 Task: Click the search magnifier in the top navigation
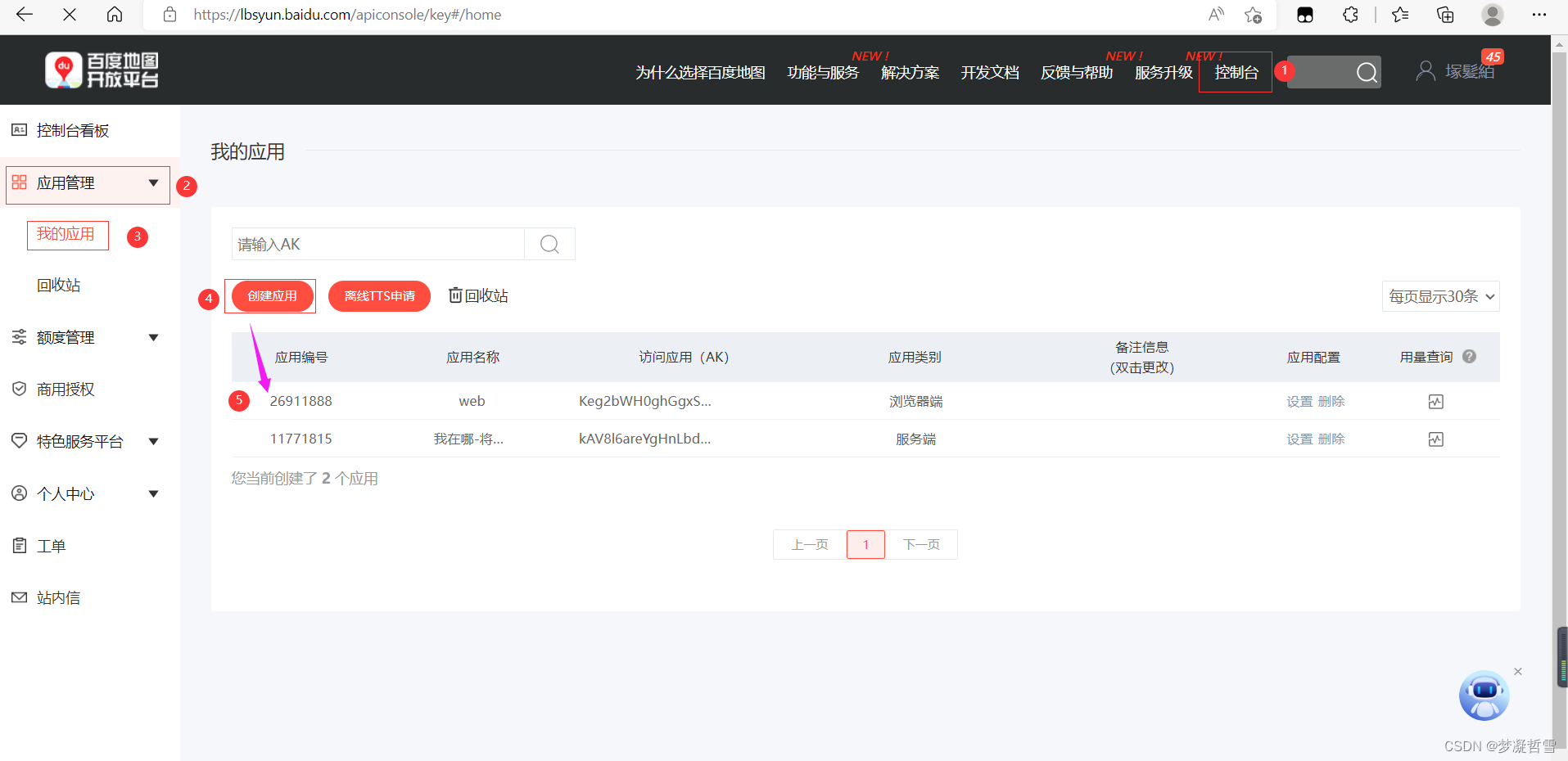(x=1366, y=72)
